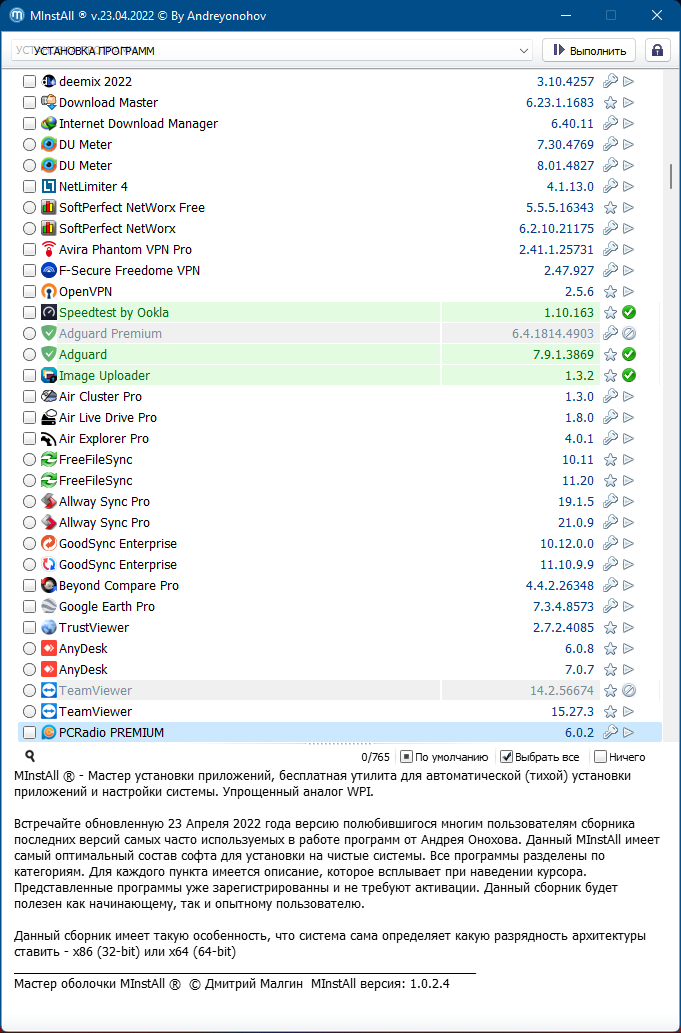Click the 'Выполнить' button
Image resolution: width=681 pixels, height=1033 pixels.
coord(589,50)
